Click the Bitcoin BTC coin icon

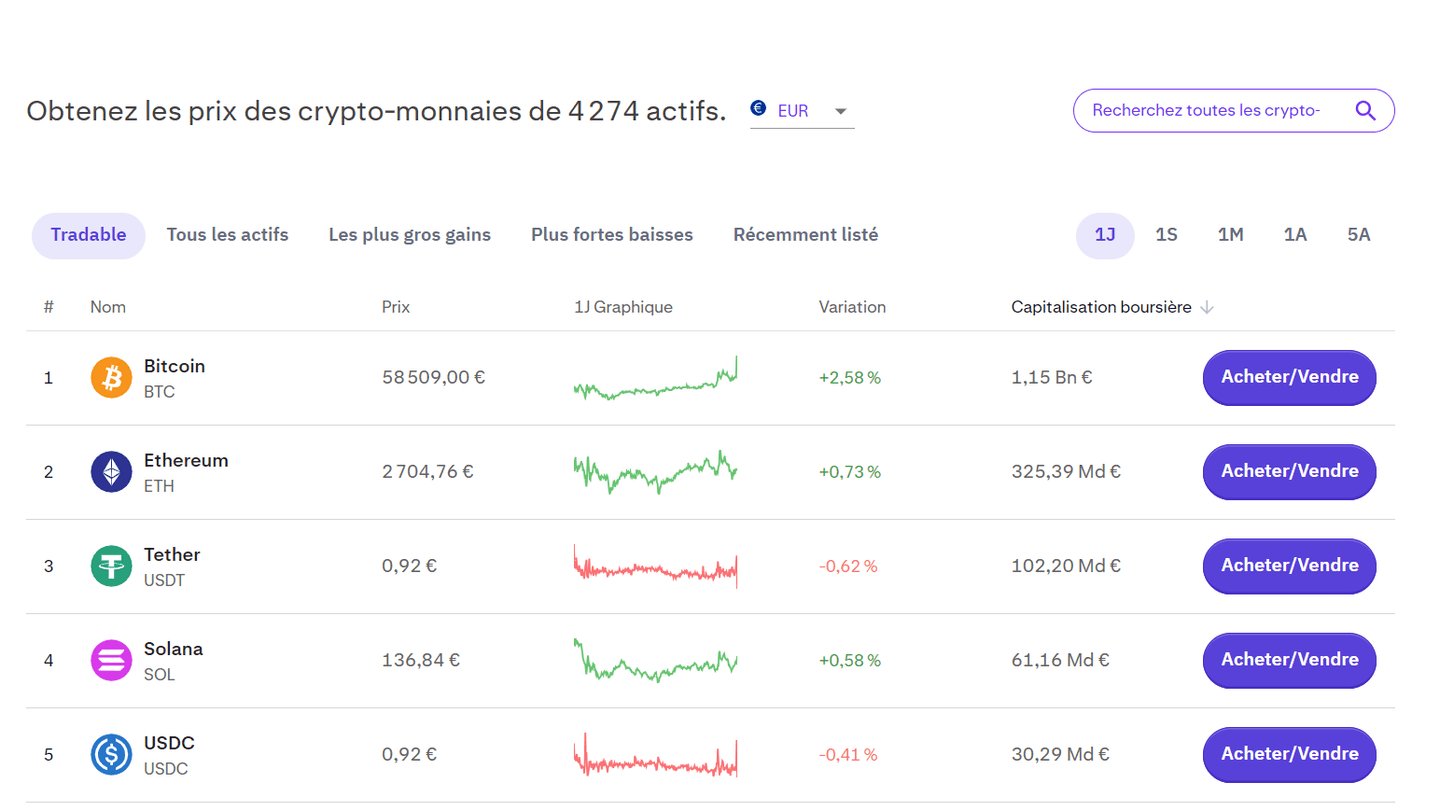tap(111, 377)
